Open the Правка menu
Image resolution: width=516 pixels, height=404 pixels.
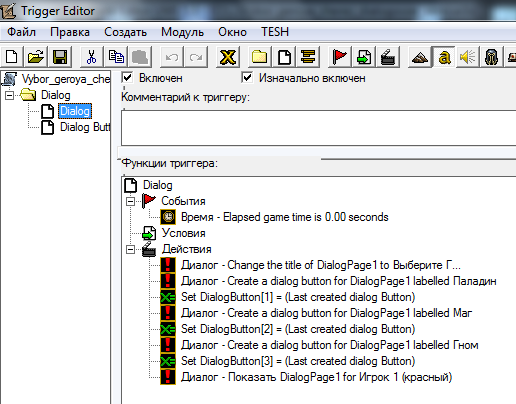pos(70,32)
